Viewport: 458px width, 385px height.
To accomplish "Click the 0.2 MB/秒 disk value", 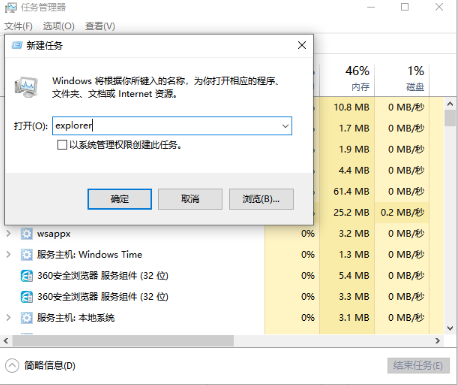I will 402,212.
